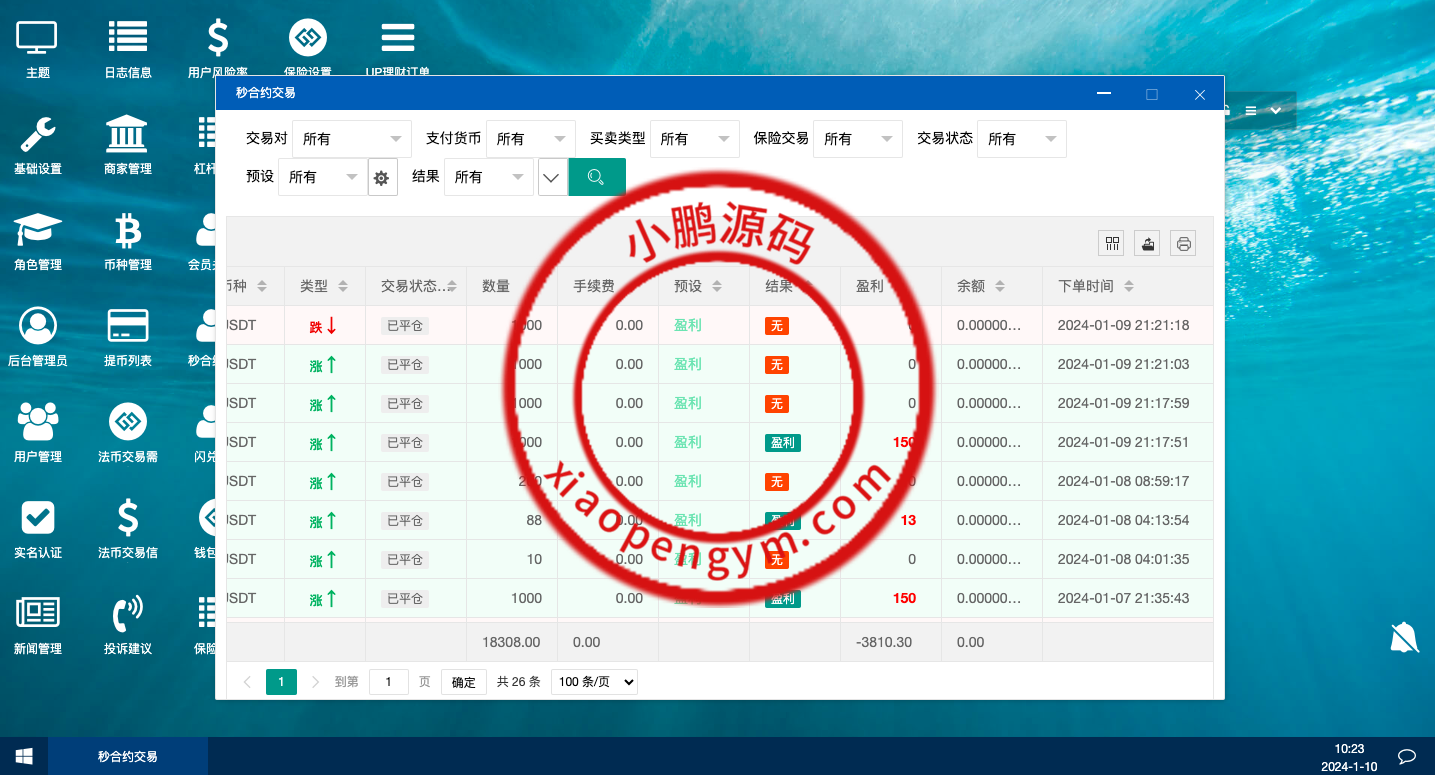Open the 主题 theme desktop icon

coord(37,48)
